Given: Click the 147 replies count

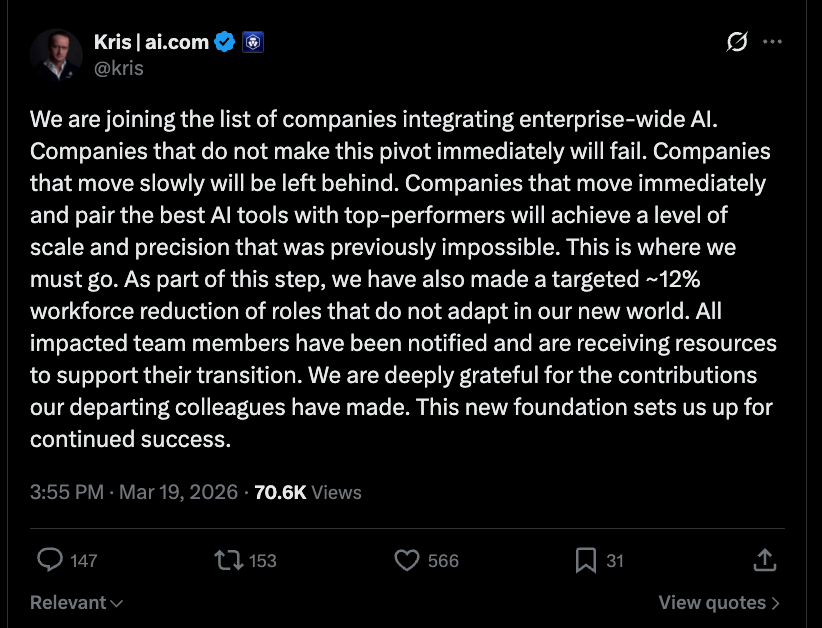Looking at the screenshot, I should pyautogui.click(x=84, y=561).
